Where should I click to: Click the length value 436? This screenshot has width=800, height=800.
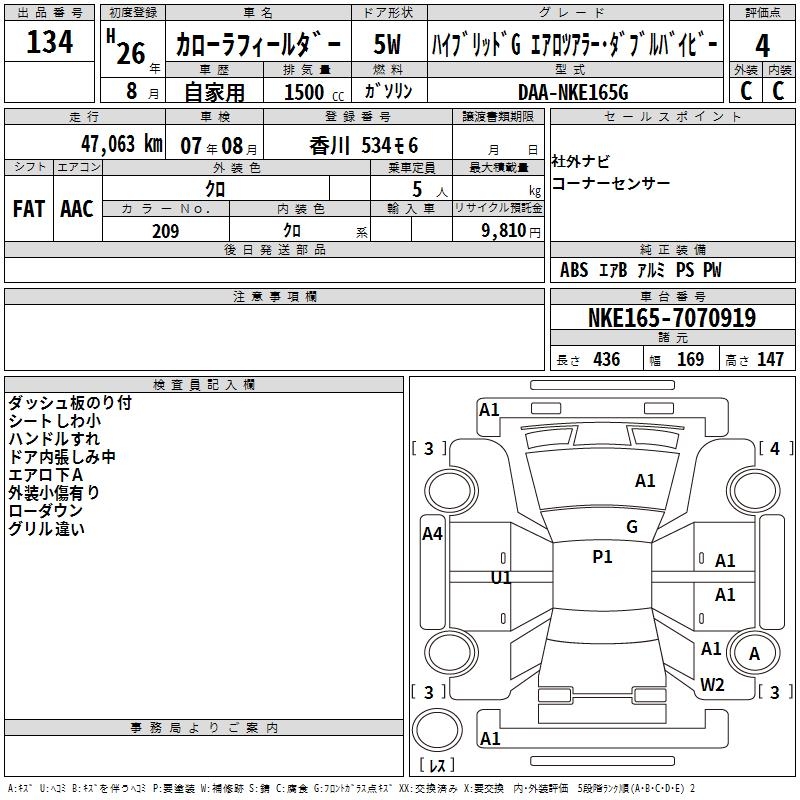[606, 359]
